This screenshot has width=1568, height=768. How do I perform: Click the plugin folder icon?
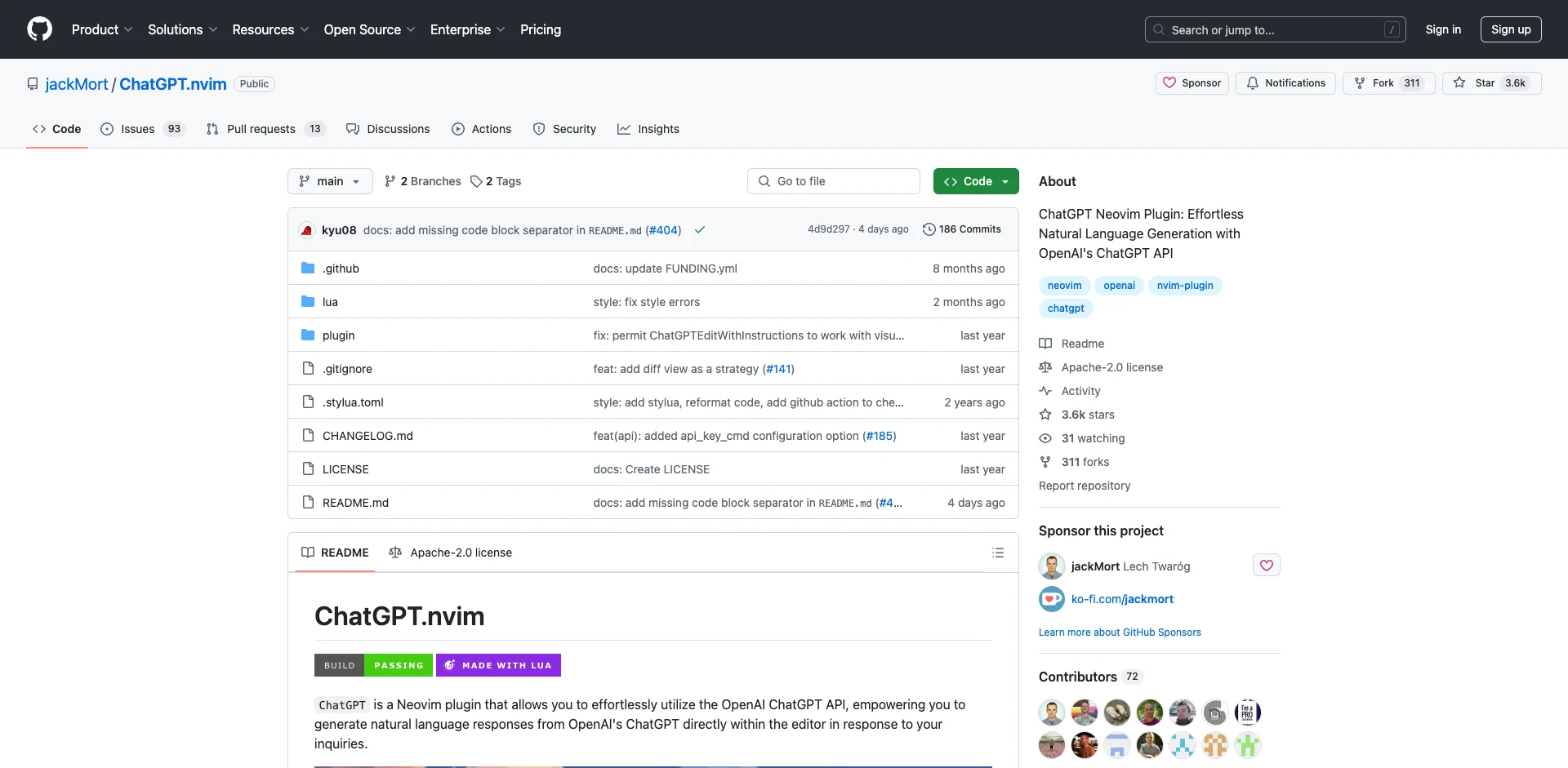(x=308, y=335)
